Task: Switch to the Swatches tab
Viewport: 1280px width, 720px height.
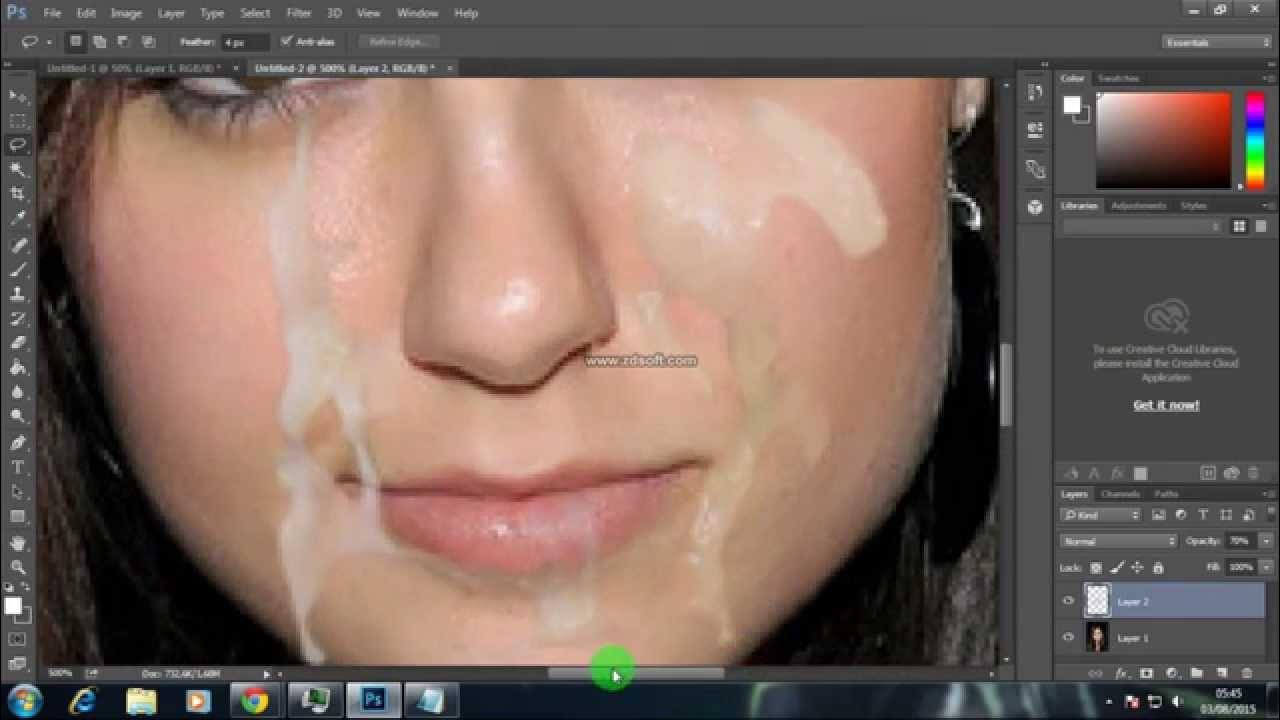Action: point(1118,78)
